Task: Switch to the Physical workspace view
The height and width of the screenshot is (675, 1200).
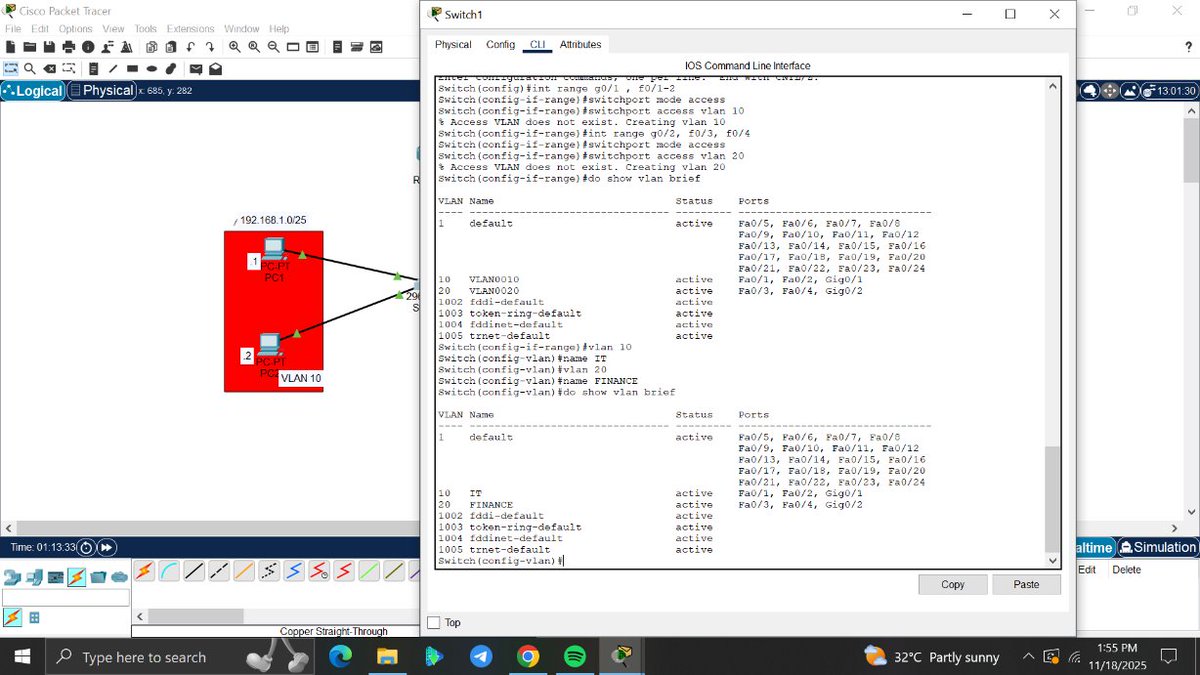Action: coord(104,90)
